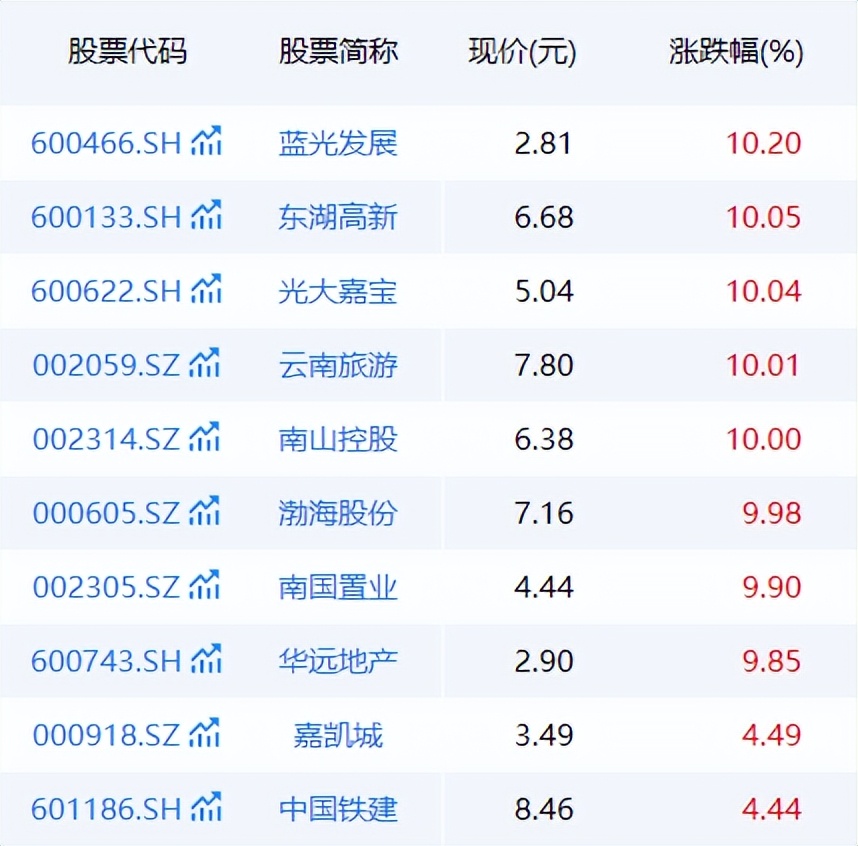Click chart icon beside 000918.SZ

point(206,733)
